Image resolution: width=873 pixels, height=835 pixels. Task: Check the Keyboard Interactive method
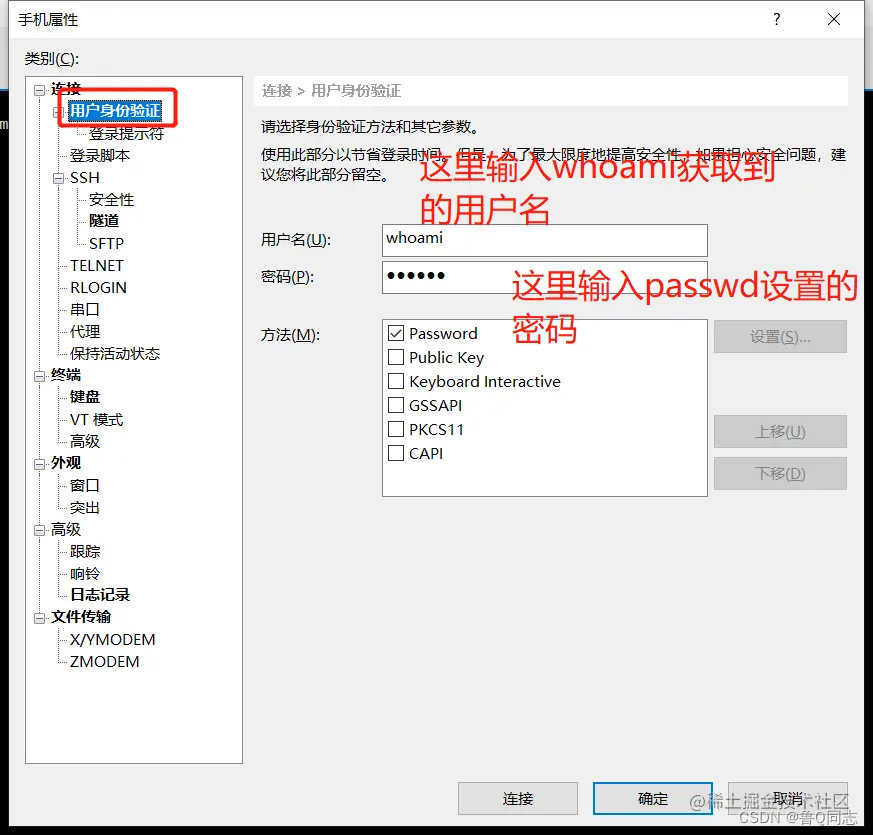[x=396, y=381]
